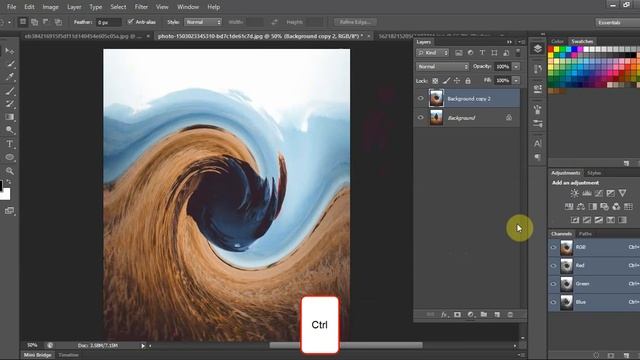Create a new group folder
The width and height of the screenshot is (640, 360).
(x=484, y=315)
